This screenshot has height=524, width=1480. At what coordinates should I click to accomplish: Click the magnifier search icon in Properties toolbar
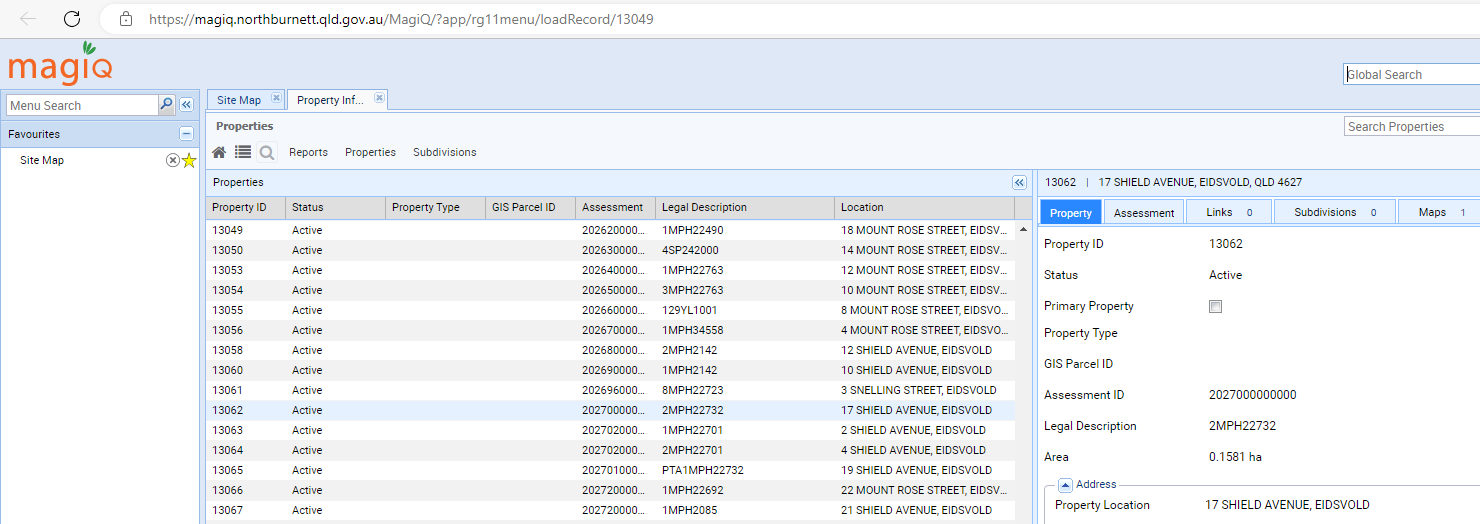[267, 153]
